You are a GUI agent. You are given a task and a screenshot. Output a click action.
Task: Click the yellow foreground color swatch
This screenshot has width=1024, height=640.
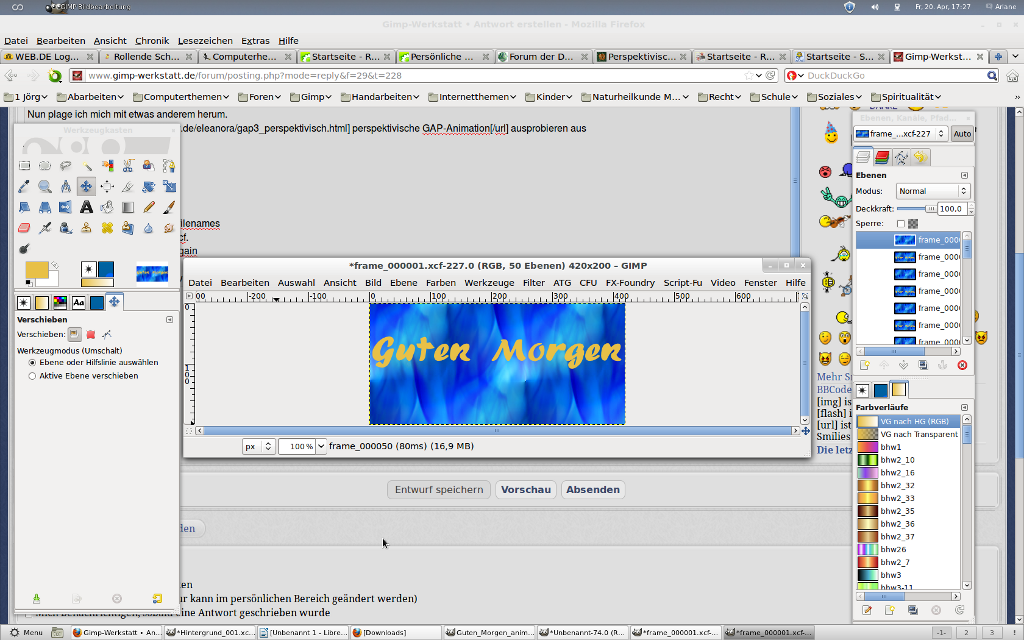36,270
